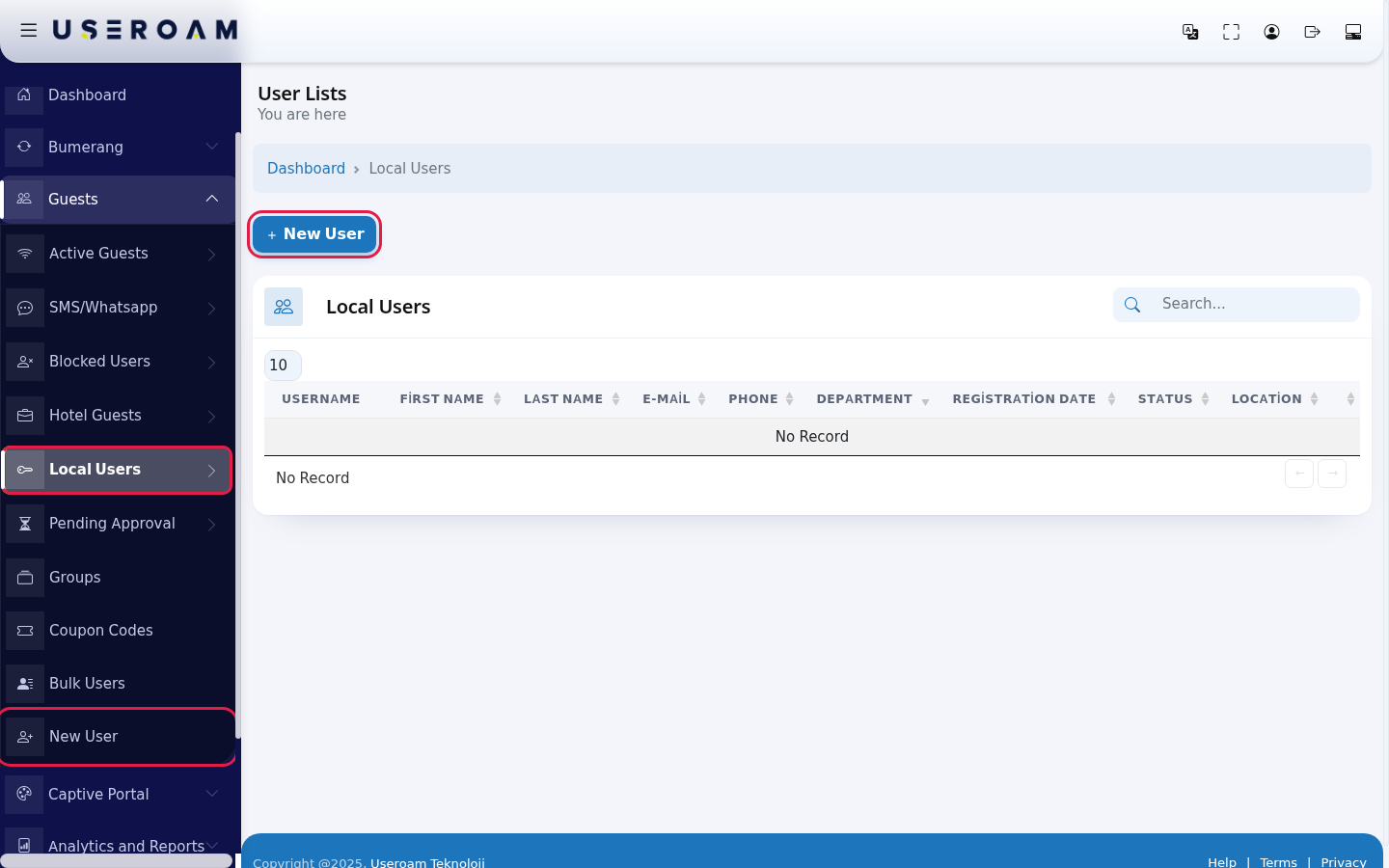
Task: Go to next page arrow button
Action: [x=1332, y=474]
